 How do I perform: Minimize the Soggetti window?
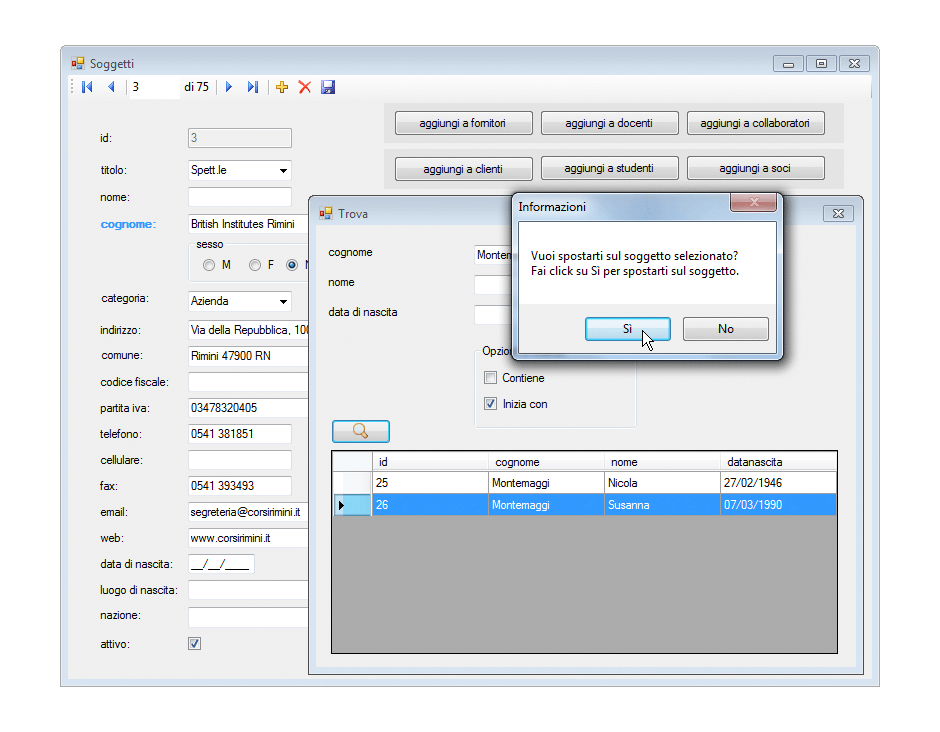click(x=788, y=64)
